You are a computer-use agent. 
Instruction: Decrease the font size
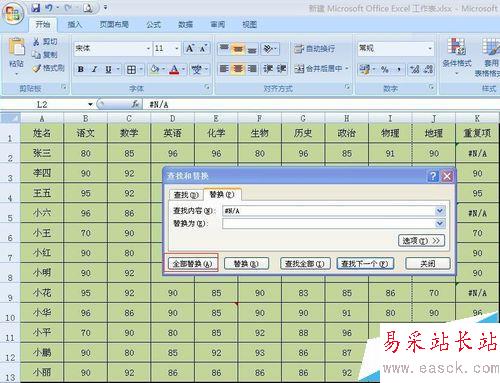(x=203, y=49)
